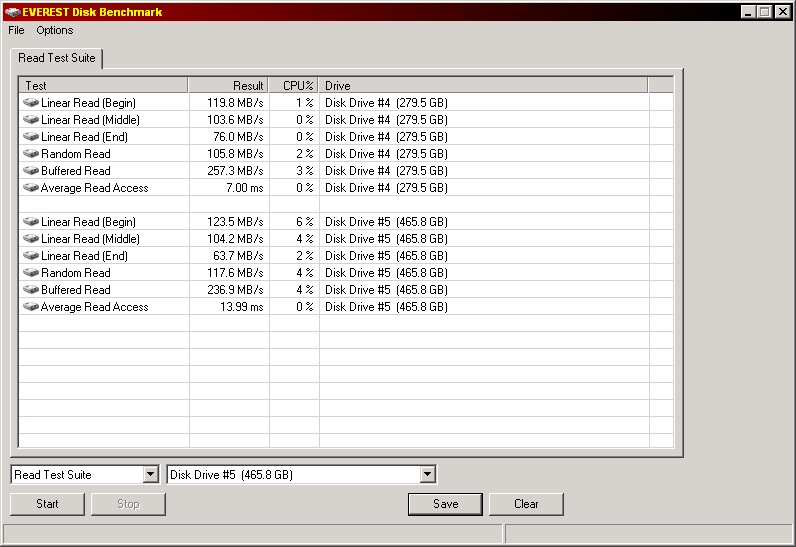The image size is (796, 547).
Task: Sort by the CPU% column header
Action: coord(294,85)
